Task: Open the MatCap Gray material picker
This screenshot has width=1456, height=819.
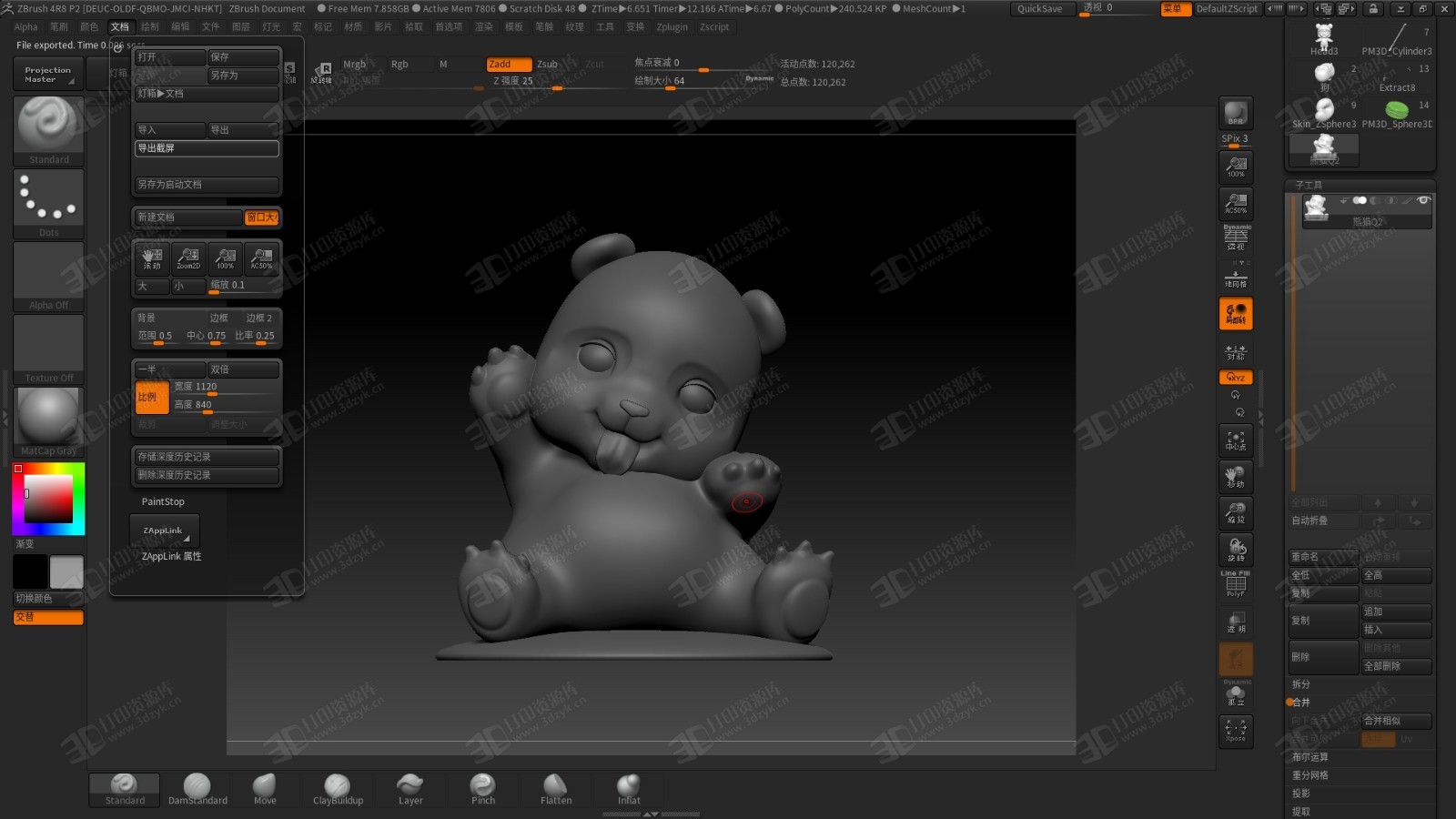Action: point(49,422)
